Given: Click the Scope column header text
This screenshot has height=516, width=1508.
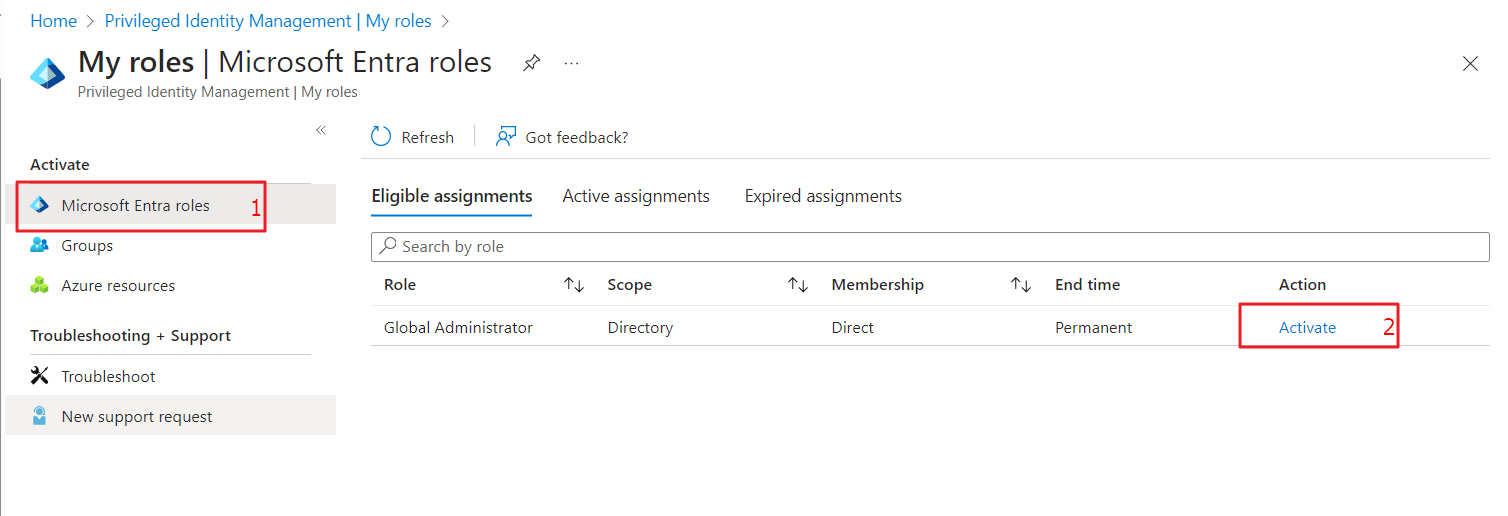Looking at the screenshot, I should 629,285.
